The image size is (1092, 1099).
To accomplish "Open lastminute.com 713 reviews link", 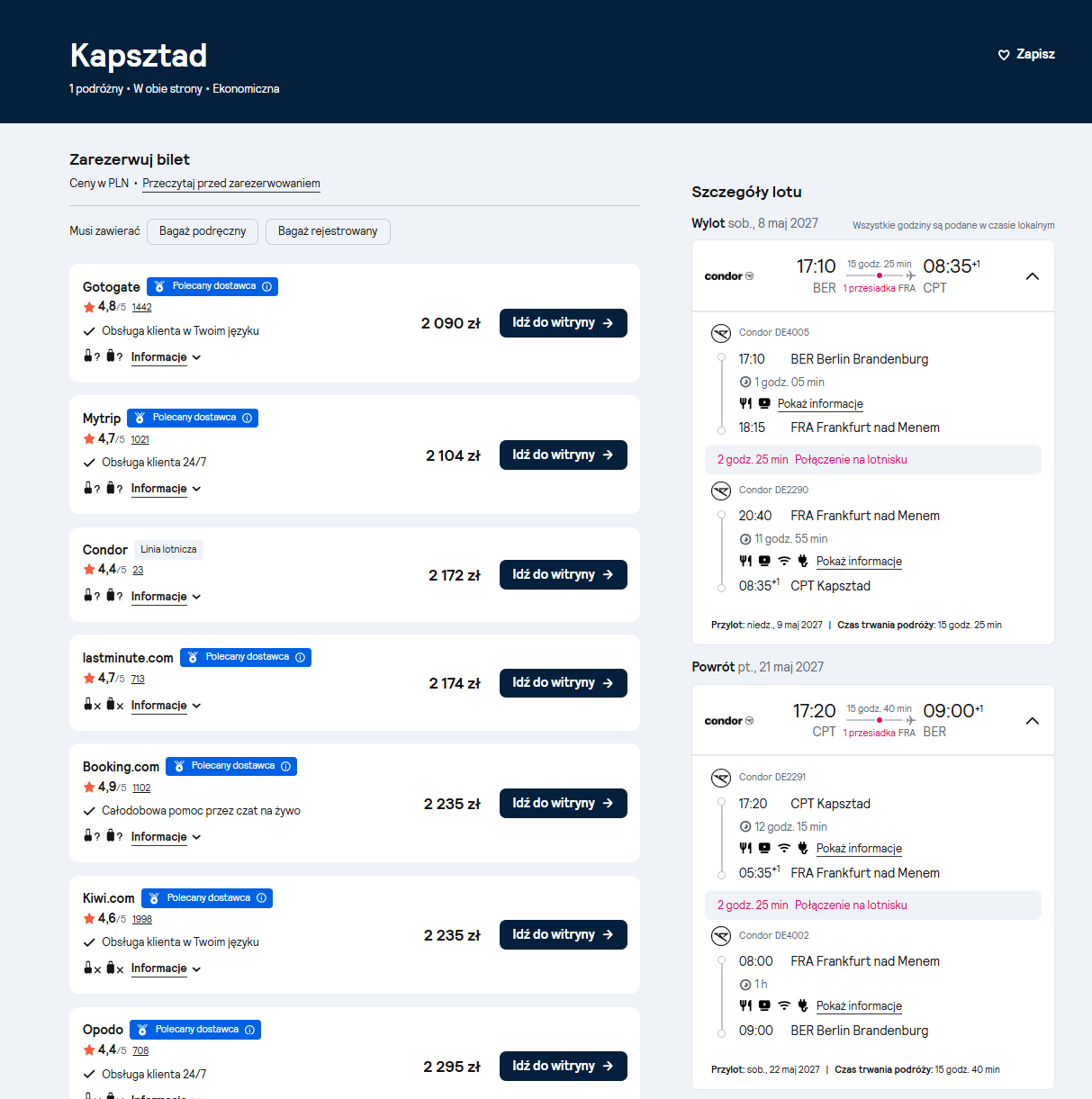I will [138, 680].
